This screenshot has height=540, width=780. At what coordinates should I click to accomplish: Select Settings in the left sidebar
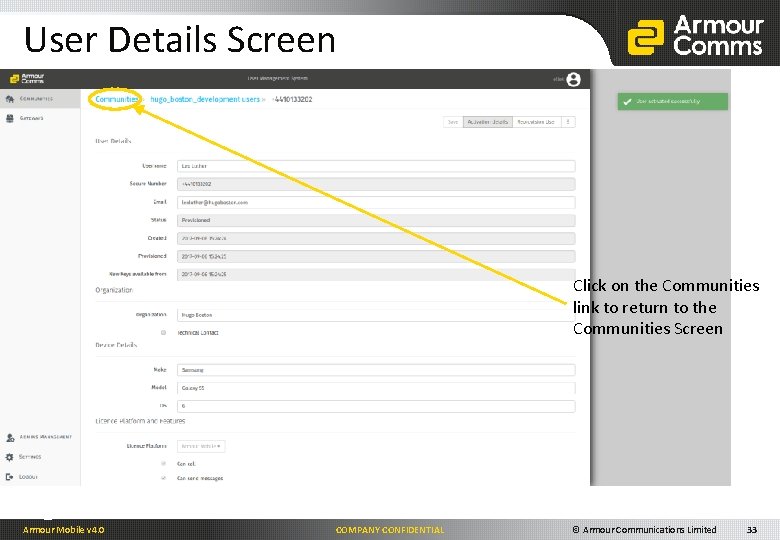pyautogui.click(x=30, y=456)
